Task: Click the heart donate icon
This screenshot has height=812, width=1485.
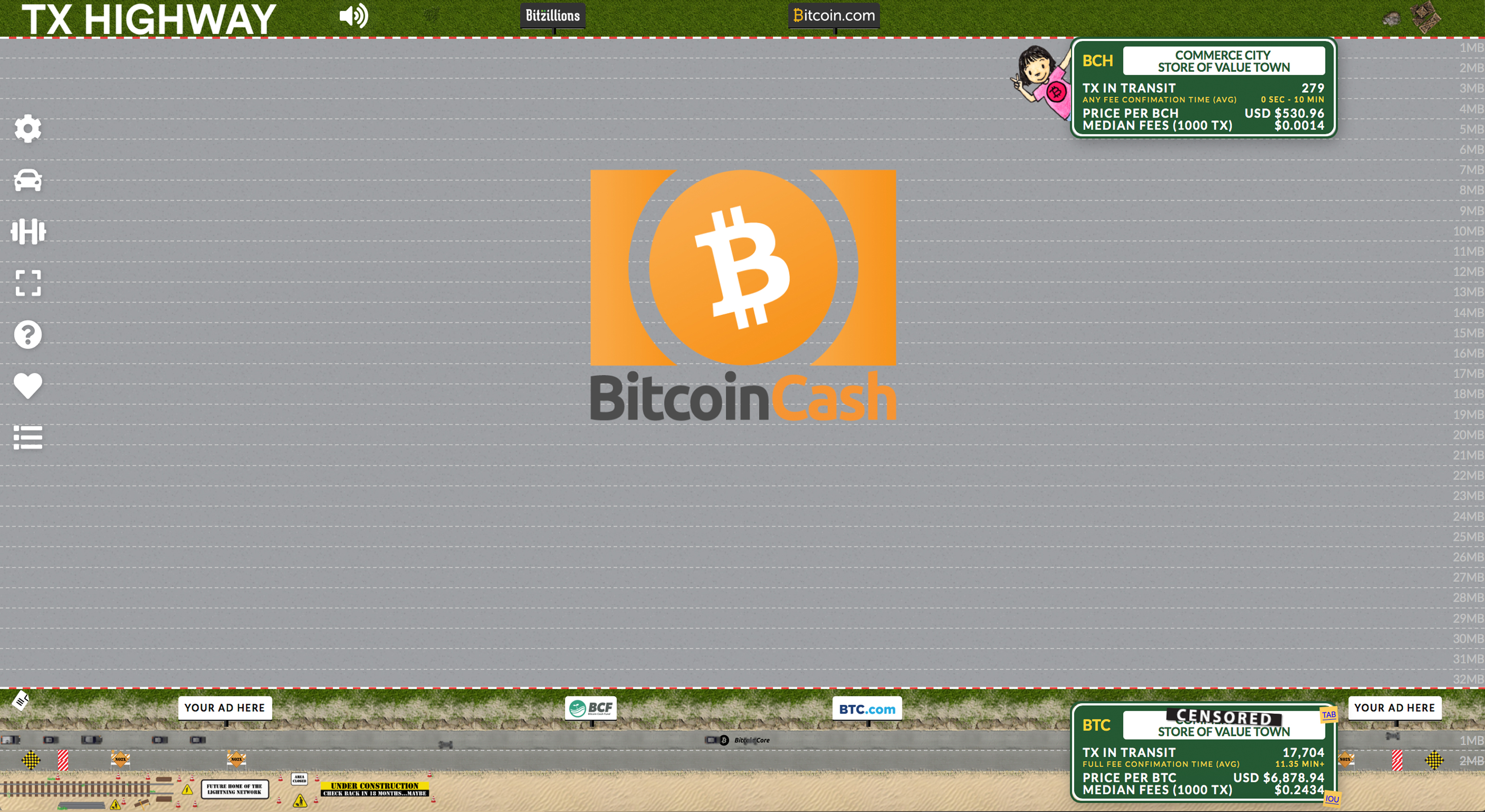Action: 28,386
